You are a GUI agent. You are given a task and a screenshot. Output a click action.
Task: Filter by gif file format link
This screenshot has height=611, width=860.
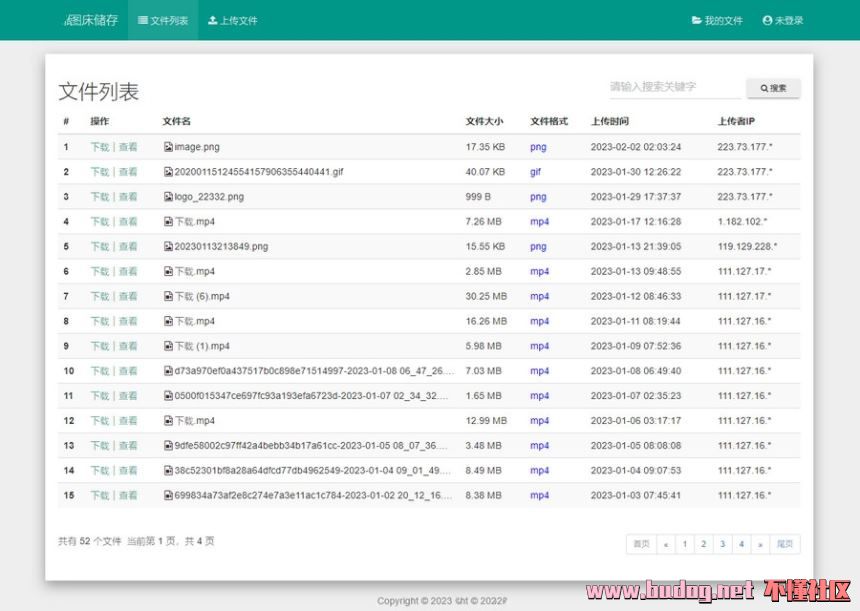click(x=535, y=172)
